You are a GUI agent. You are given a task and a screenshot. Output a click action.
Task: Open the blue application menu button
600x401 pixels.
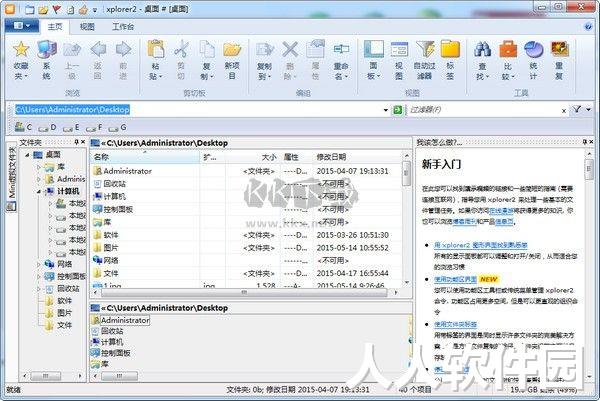(x=22, y=26)
